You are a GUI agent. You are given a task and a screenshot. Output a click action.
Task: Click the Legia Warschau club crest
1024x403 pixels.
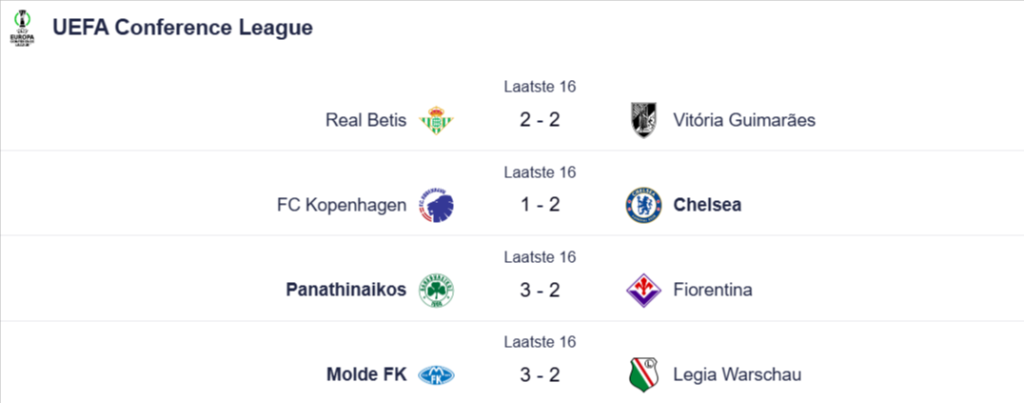coord(644,375)
